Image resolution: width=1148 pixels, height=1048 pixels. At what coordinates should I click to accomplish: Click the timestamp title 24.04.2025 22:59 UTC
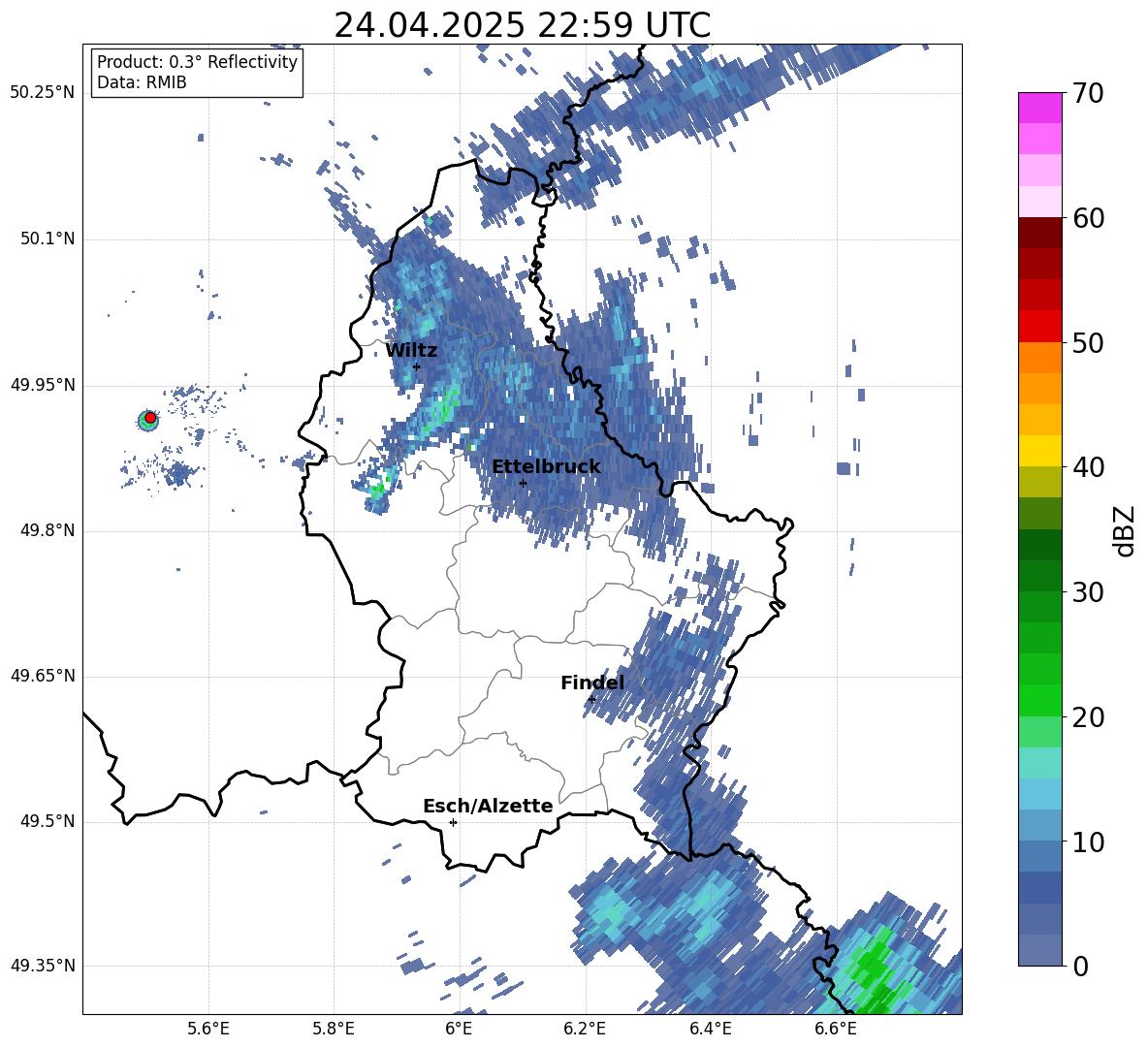522,25
